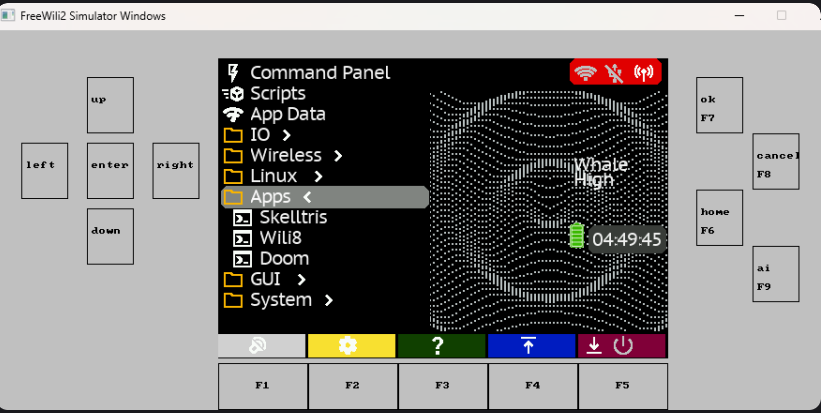This screenshot has height=413, width=821.
Task: Select the GUI folder label
Action: tap(265, 280)
